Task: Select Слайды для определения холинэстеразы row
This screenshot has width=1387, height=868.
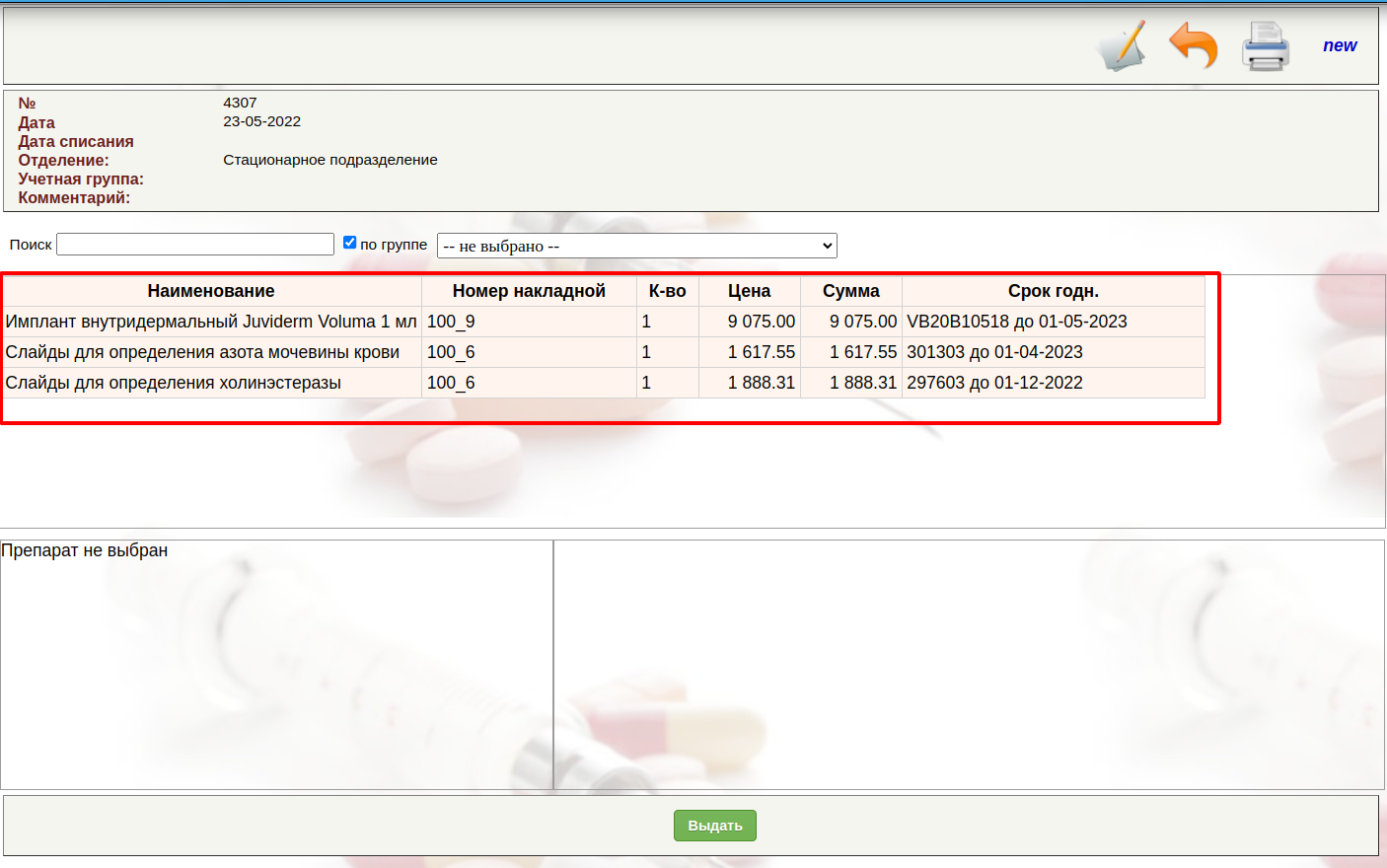Action: (174, 383)
